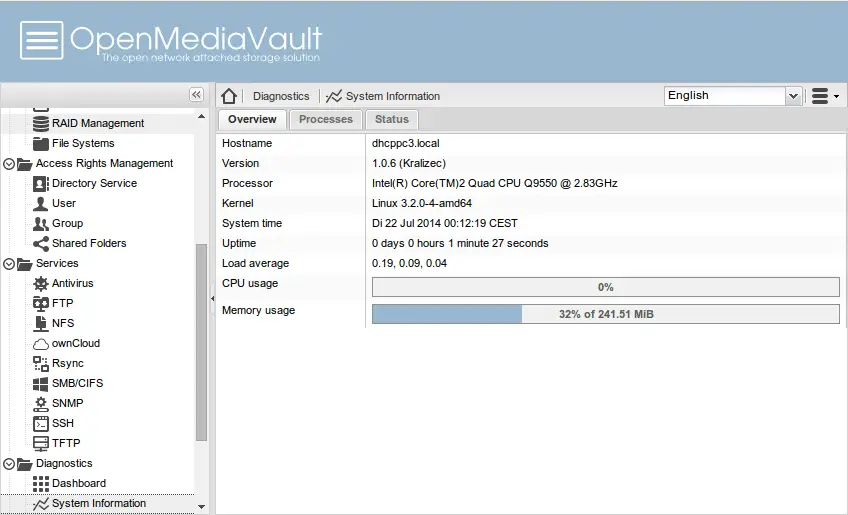Click the SNMP gear icon
The height and width of the screenshot is (515, 848).
click(41, 404)
